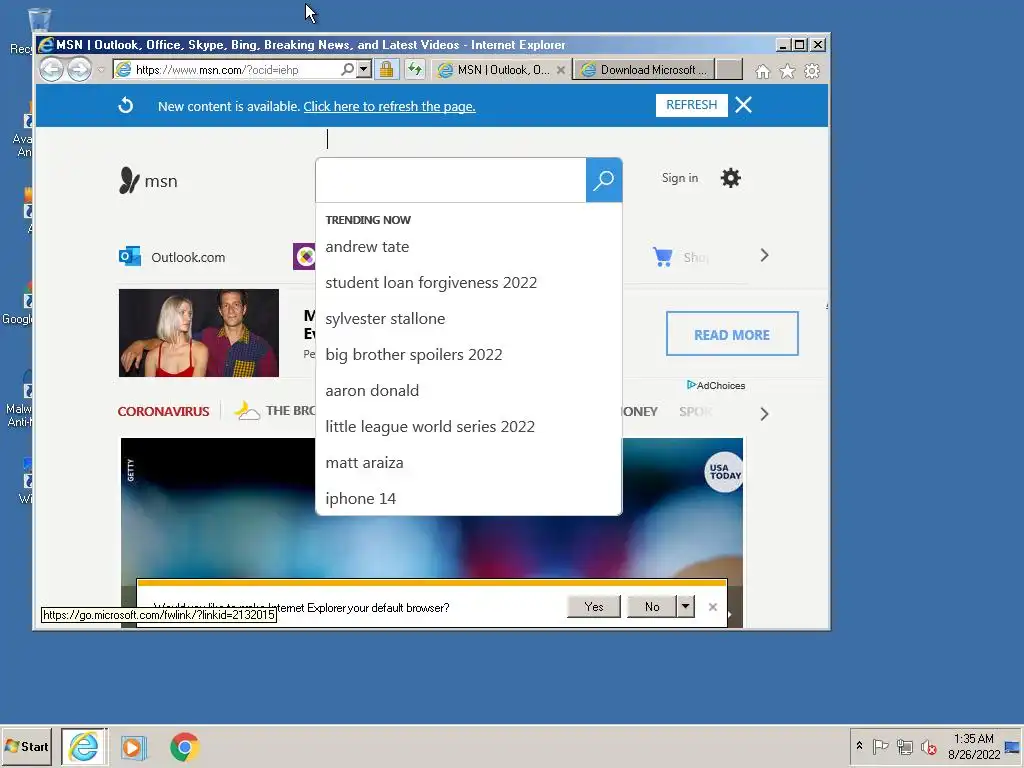The height and width of the screenshot is (768, 1024).
Task: Open the couple photo article thumbnail
Action: coord(199,333)
